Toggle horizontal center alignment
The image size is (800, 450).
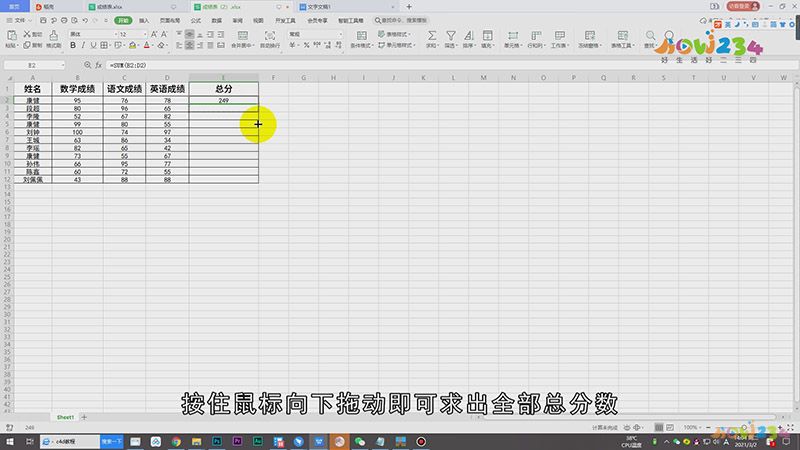click(x=189, y=45)
